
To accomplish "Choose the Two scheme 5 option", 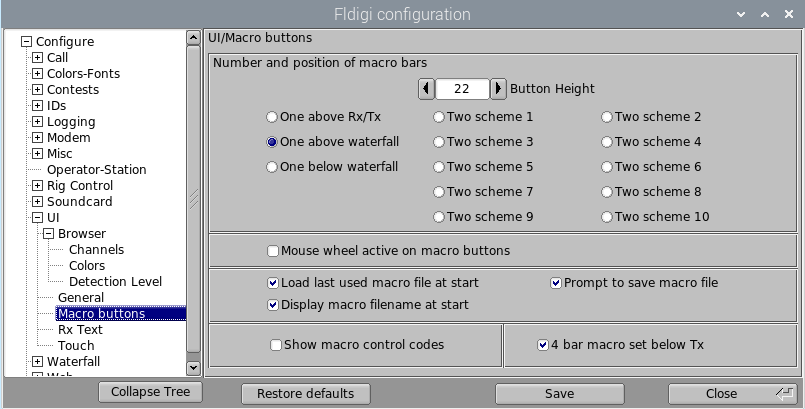I will coord(439,167).
